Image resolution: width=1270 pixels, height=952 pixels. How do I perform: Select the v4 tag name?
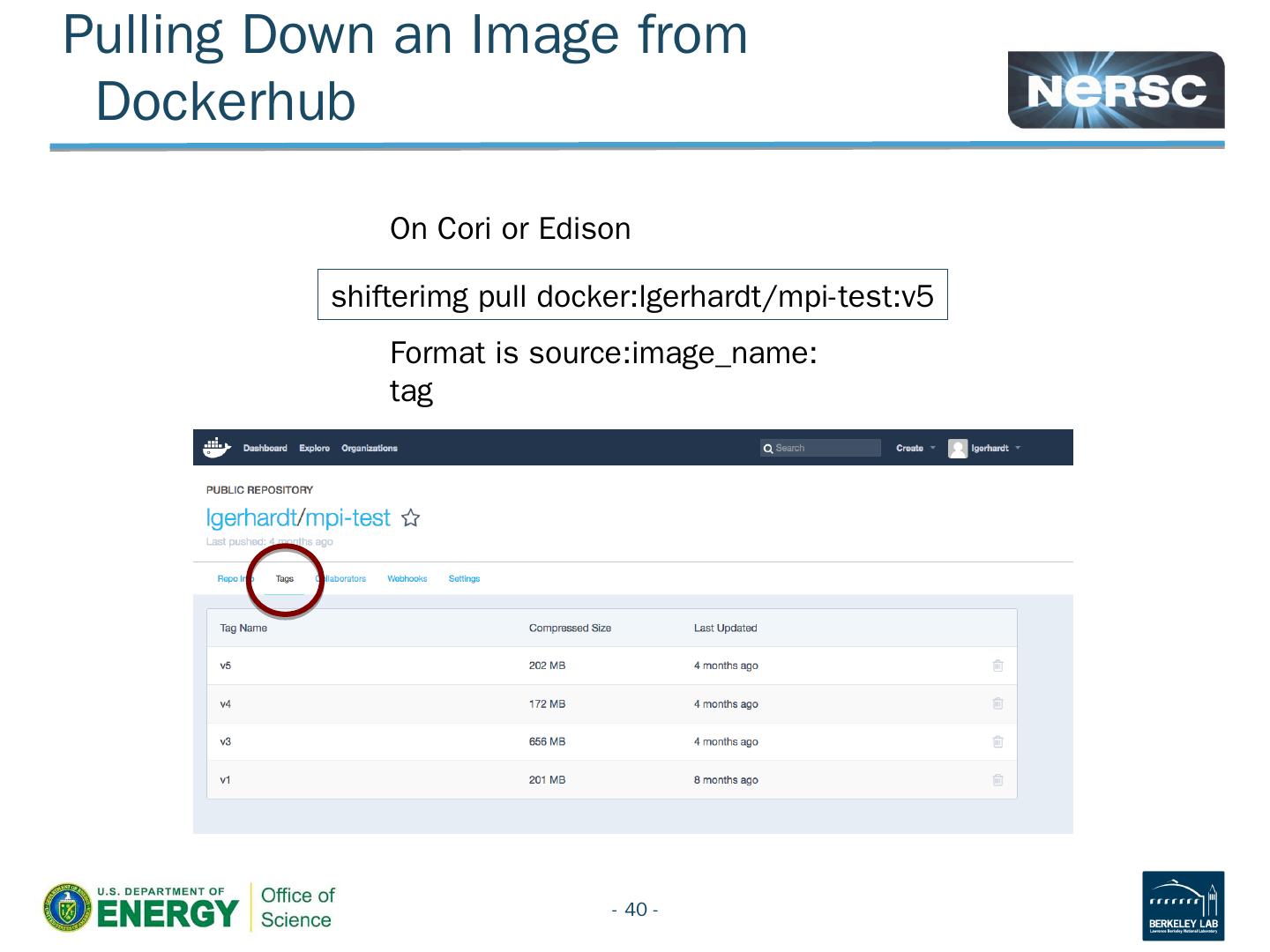[x=226, y=703]
